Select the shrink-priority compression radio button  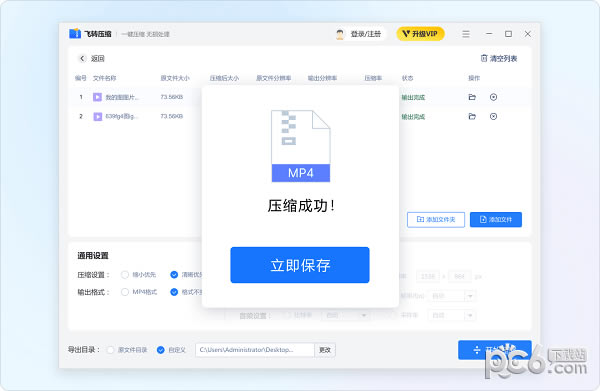pyautogui.click(x=125, y=275)
